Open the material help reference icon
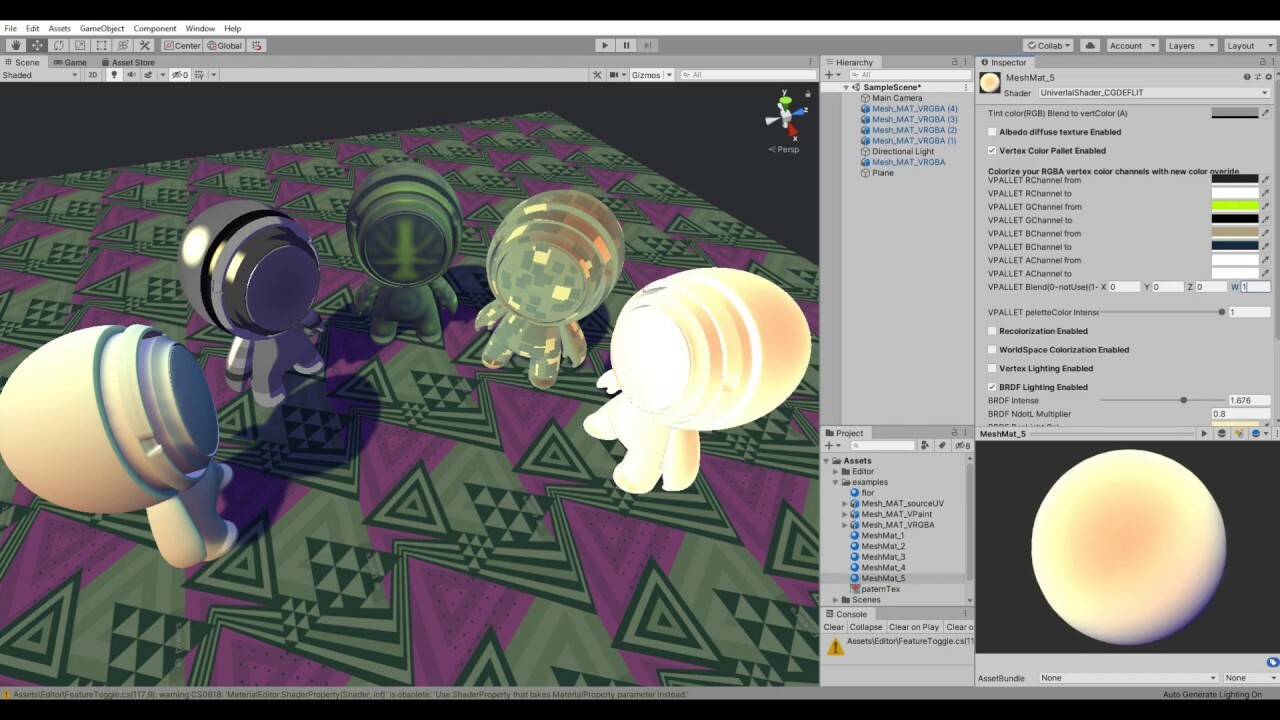Screen dimensions: 1280x720 pos(1247,77)
